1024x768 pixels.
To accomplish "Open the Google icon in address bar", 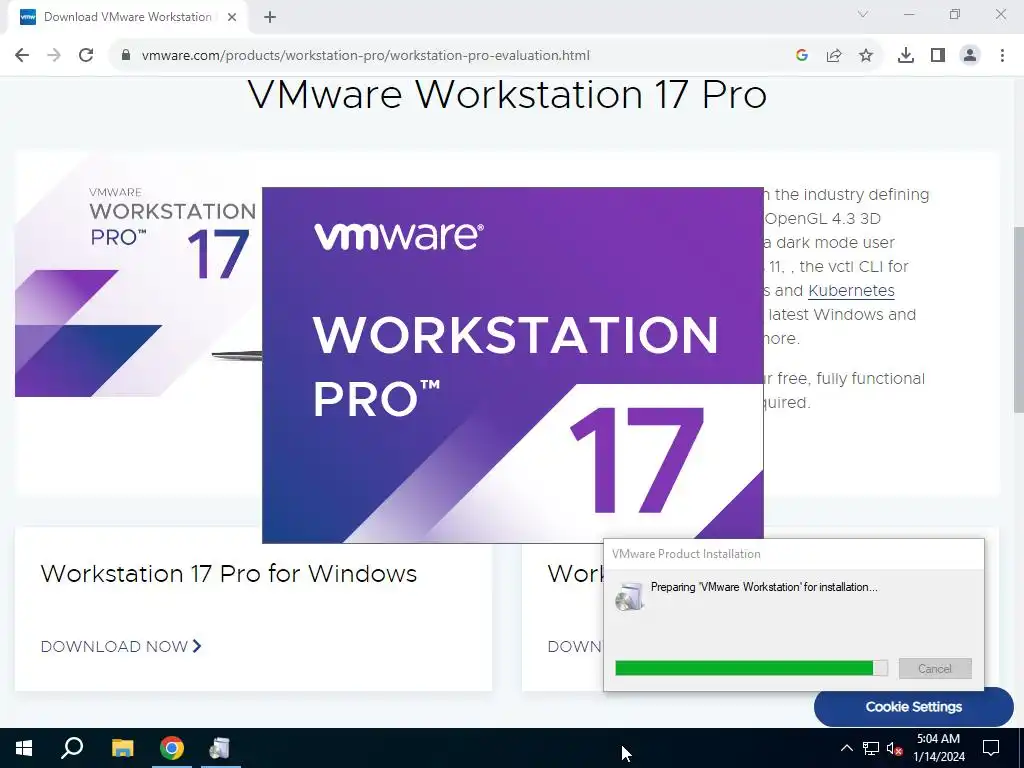I will pyautogui.click(x=802, y=56).
